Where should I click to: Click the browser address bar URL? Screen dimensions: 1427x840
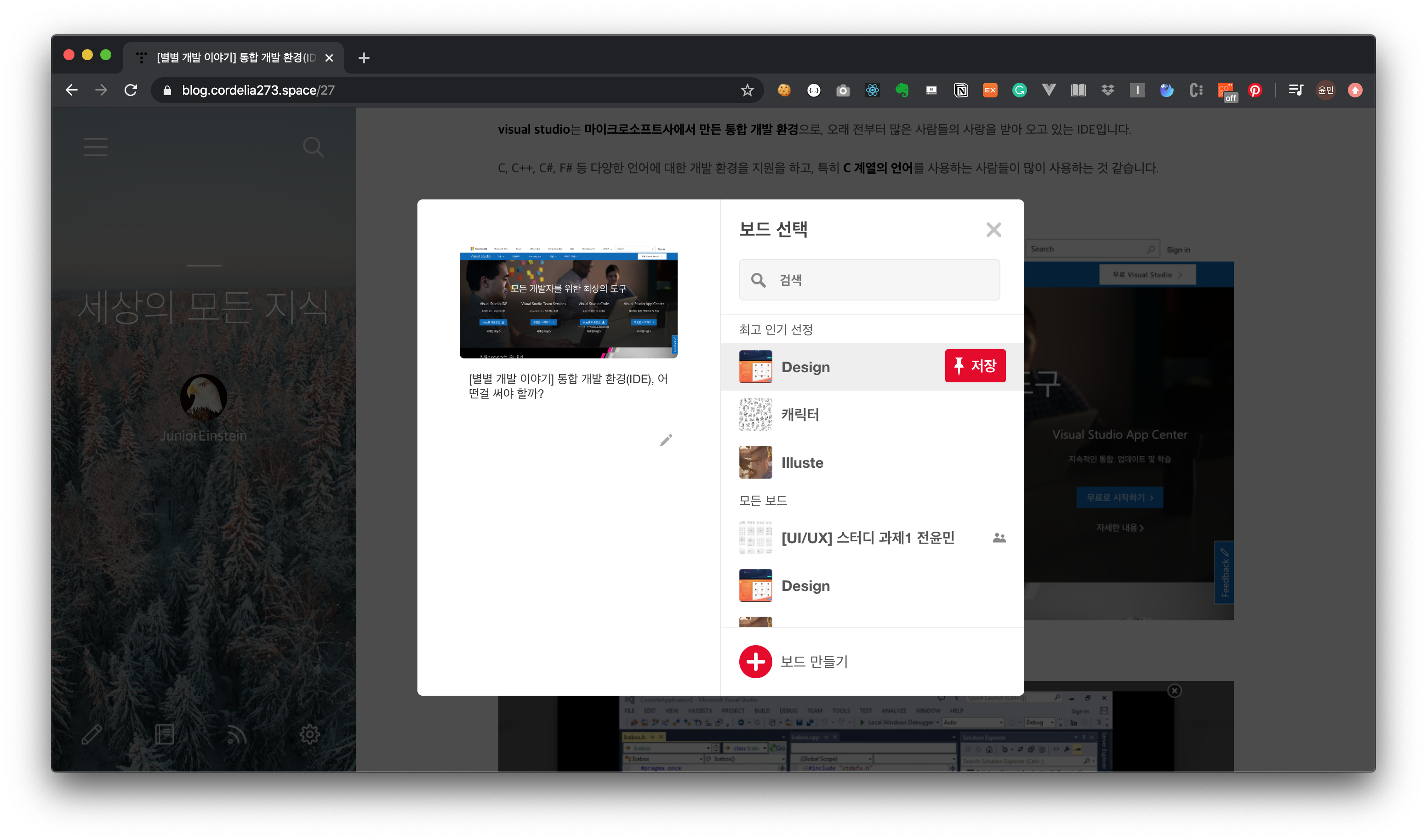[x=257, y=90]
